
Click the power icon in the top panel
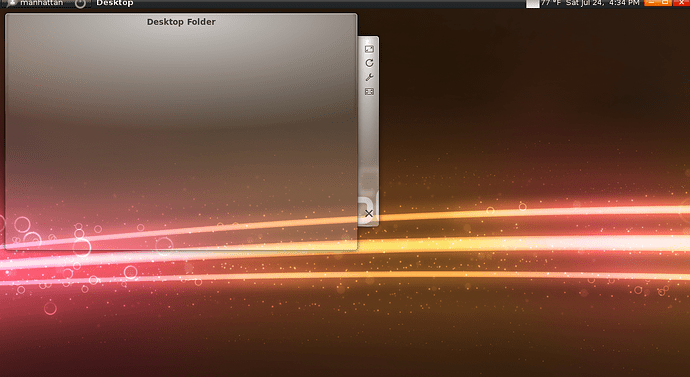pyautogui.click(x=80, y=4)
